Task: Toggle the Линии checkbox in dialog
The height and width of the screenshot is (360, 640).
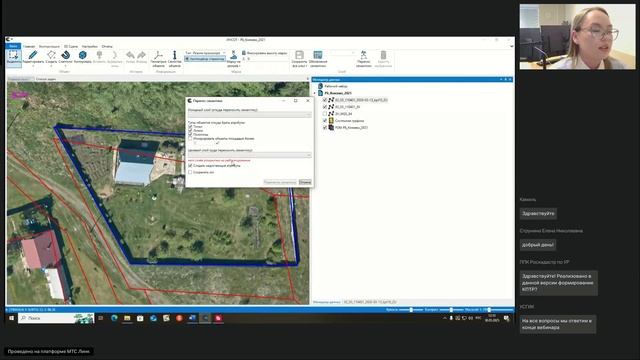Action: pyautogui.click(x=190, y=131)
